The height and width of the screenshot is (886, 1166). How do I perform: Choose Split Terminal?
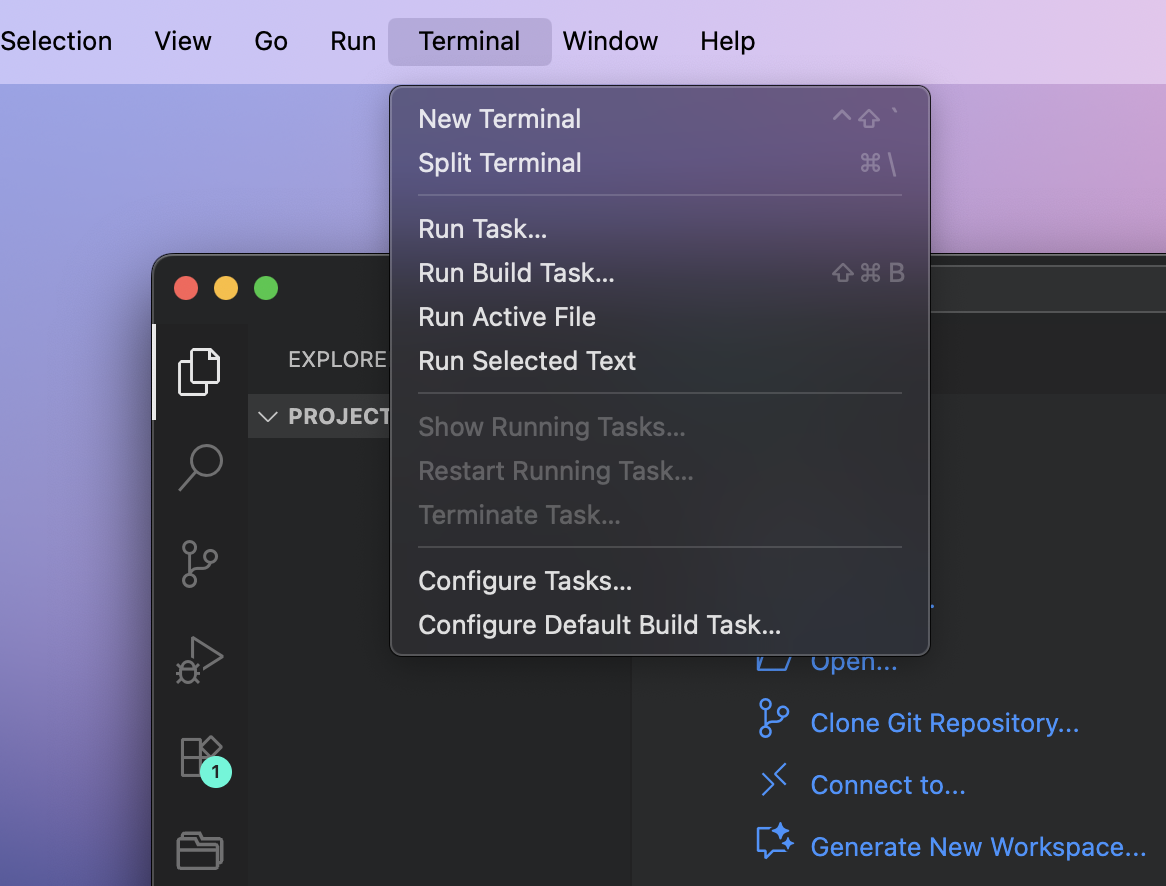[x=500, y=162]
